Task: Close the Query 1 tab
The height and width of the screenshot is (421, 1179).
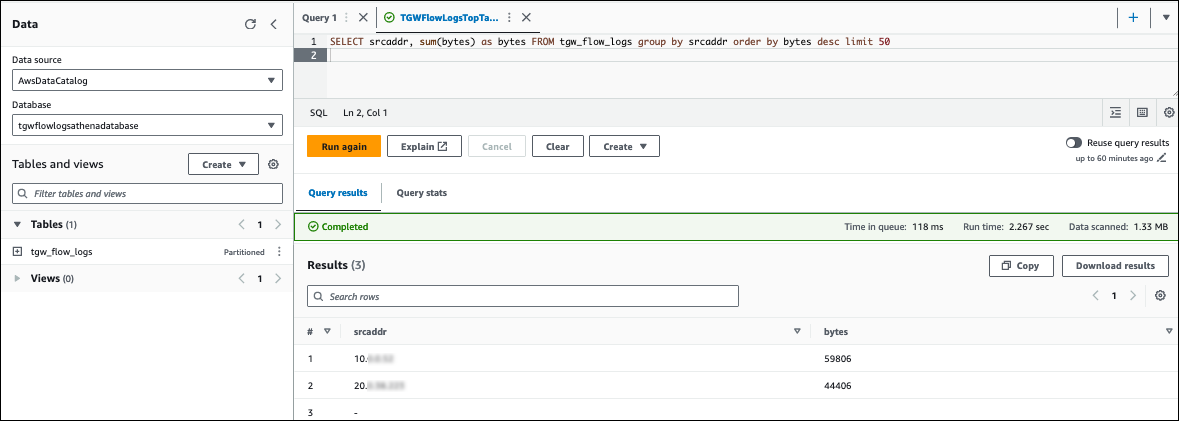Action: 363,17
